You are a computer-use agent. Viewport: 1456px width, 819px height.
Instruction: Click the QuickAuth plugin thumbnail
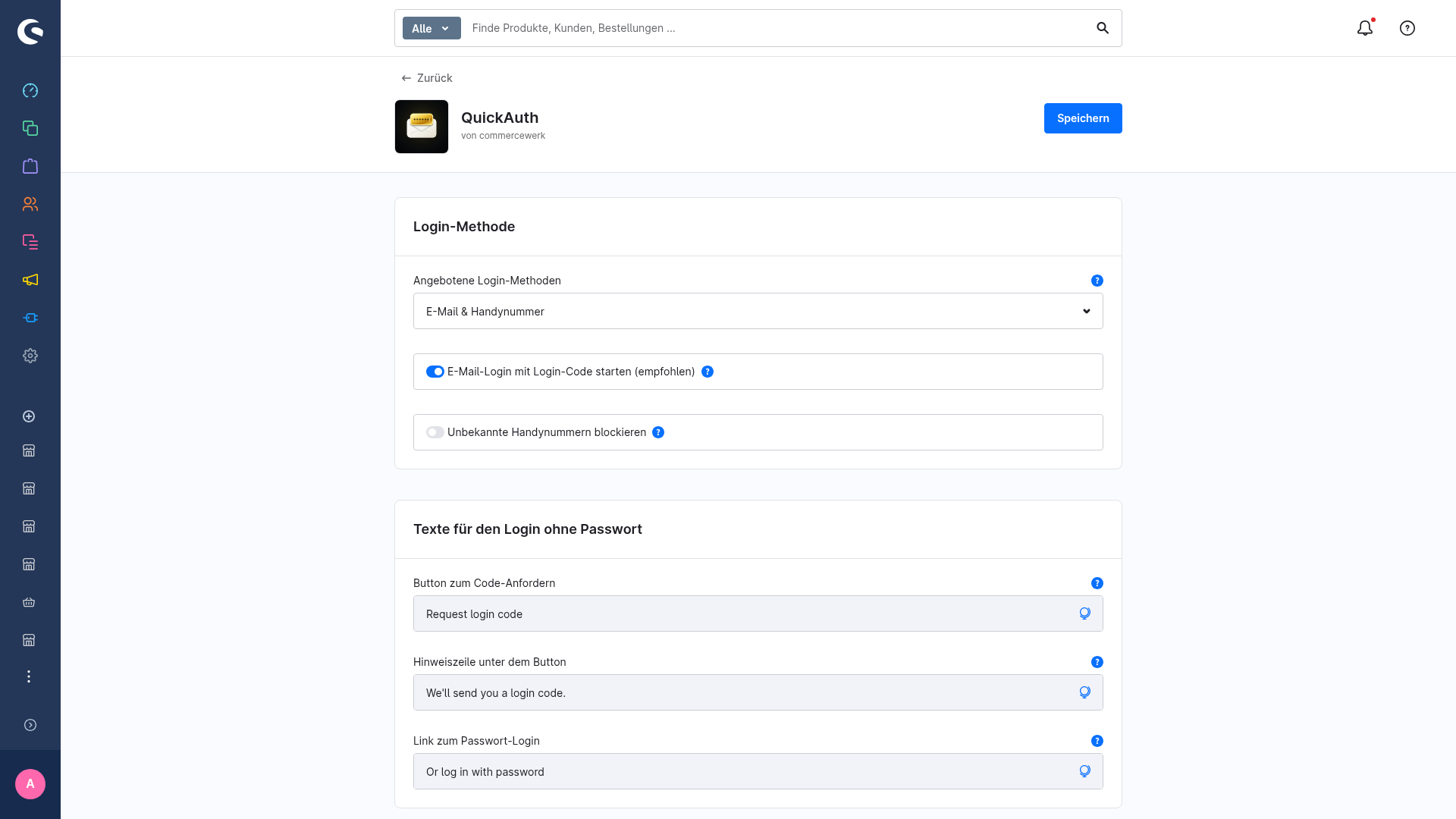[422, 127]
